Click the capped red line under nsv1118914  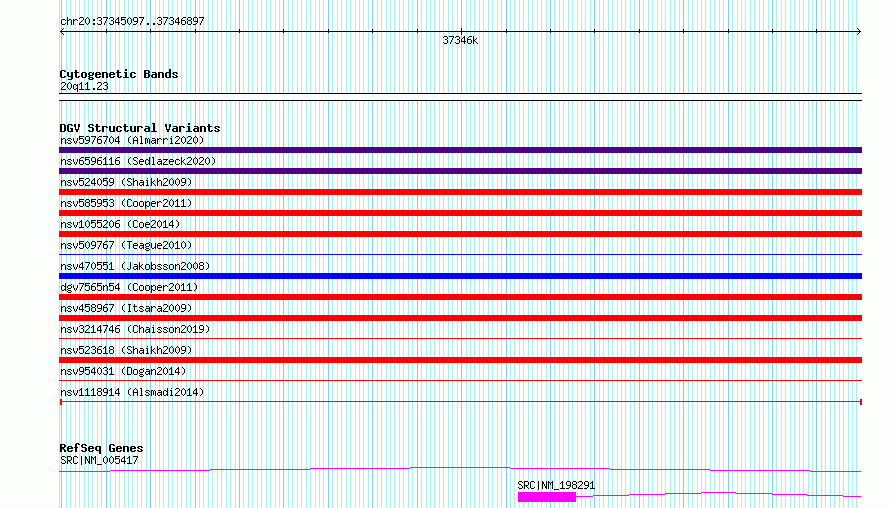(x=460, y=402)
